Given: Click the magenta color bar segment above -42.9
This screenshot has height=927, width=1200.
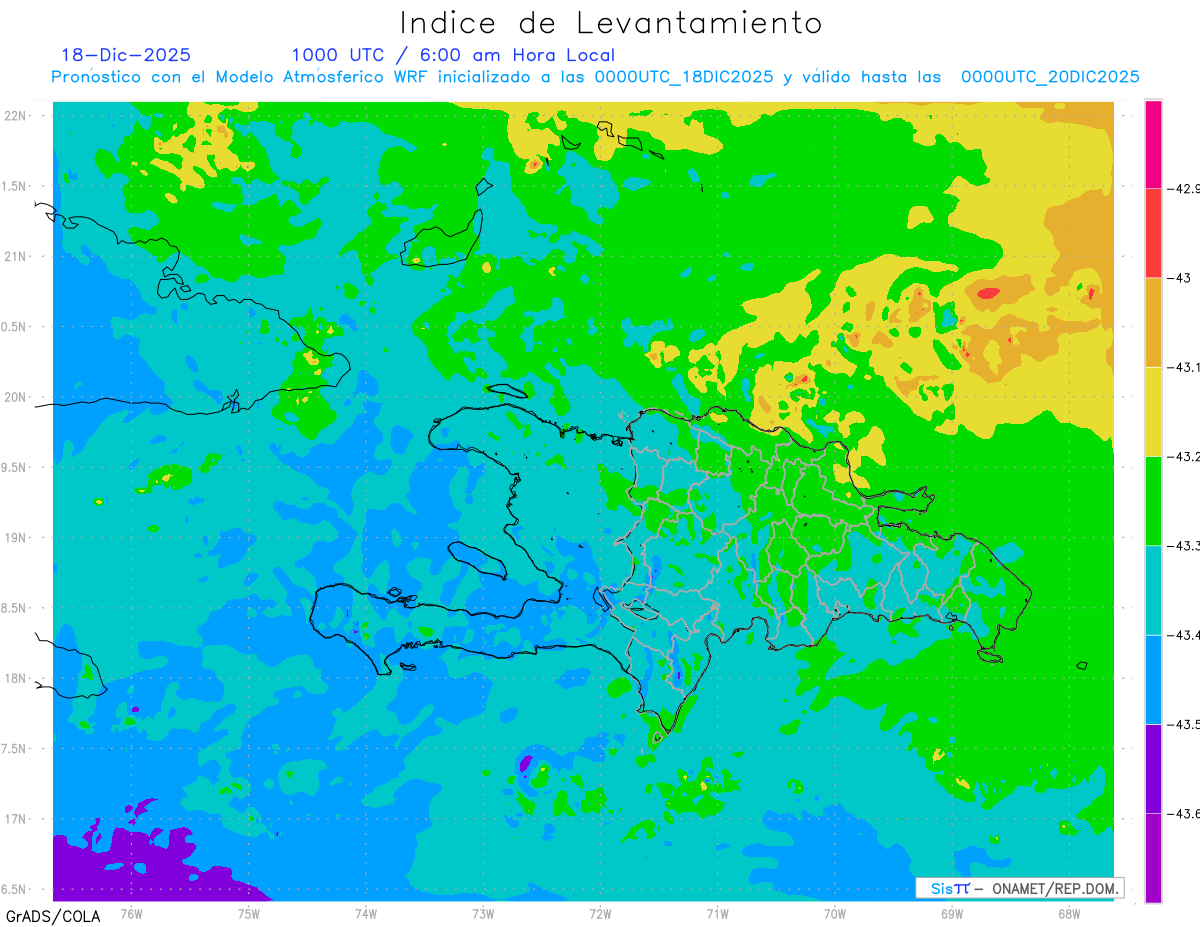Looking at the screenshot, I should click(1153, 144).
